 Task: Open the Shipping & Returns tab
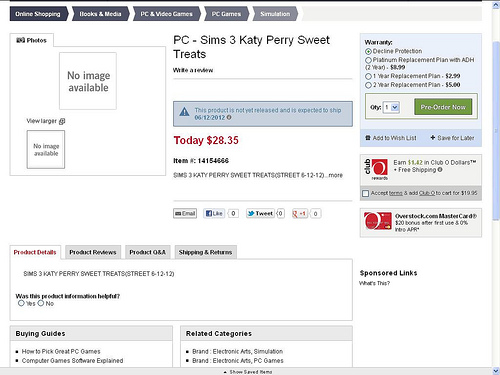[x=205, y=252]
